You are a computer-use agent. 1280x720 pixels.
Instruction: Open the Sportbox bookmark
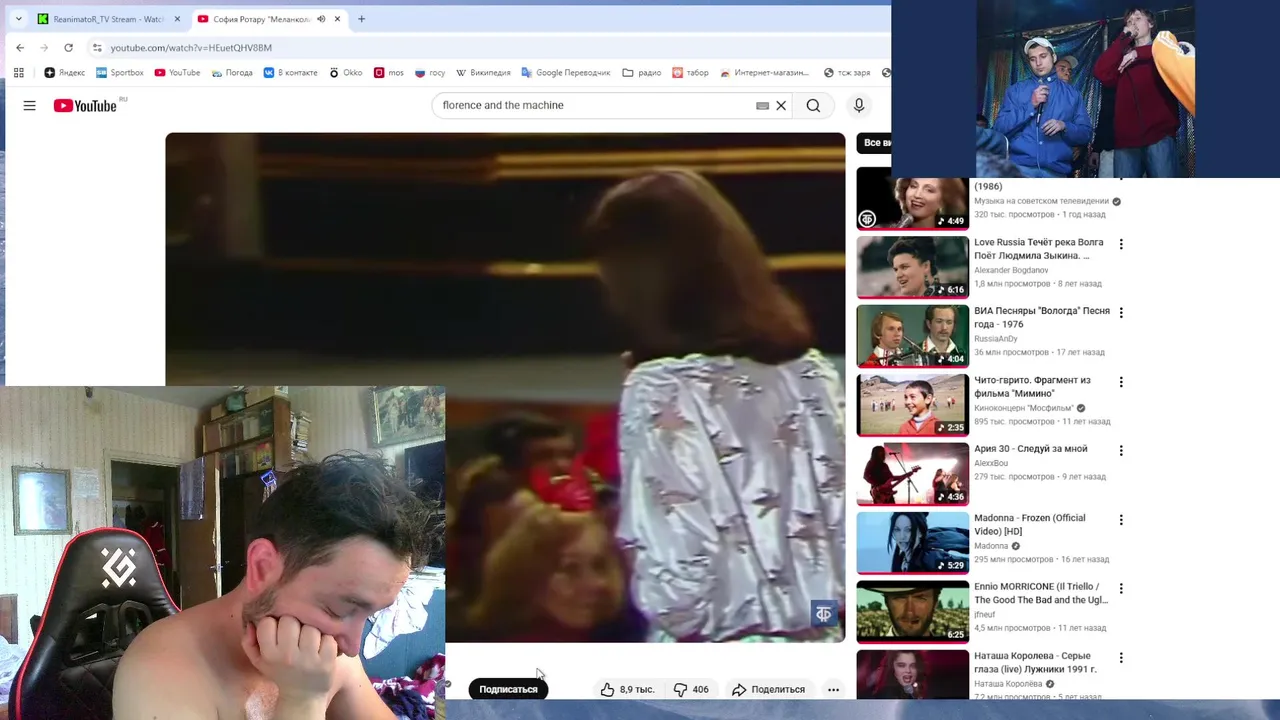(x=120, y=72)
